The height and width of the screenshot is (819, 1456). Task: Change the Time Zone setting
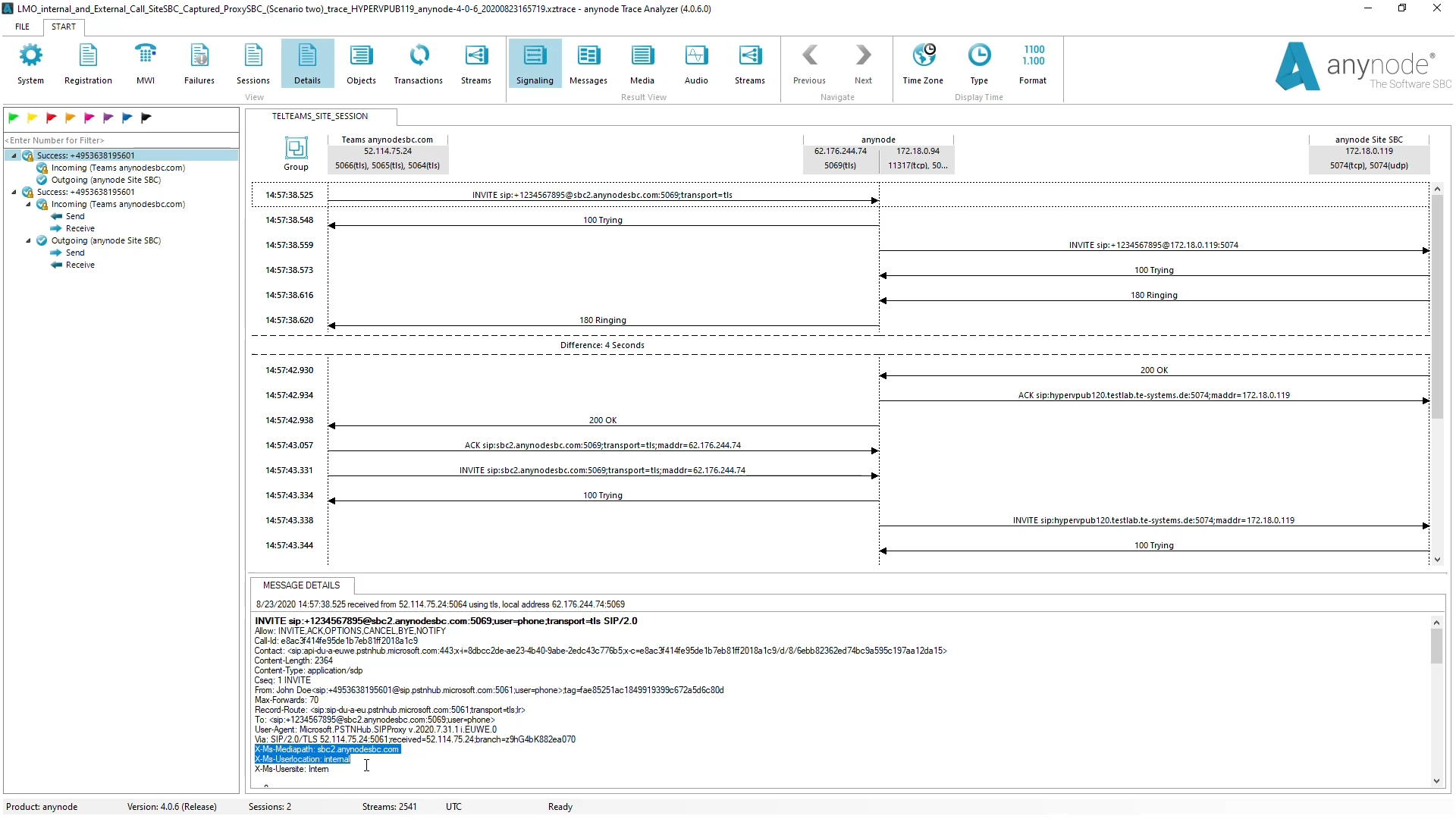pos(923,64)
